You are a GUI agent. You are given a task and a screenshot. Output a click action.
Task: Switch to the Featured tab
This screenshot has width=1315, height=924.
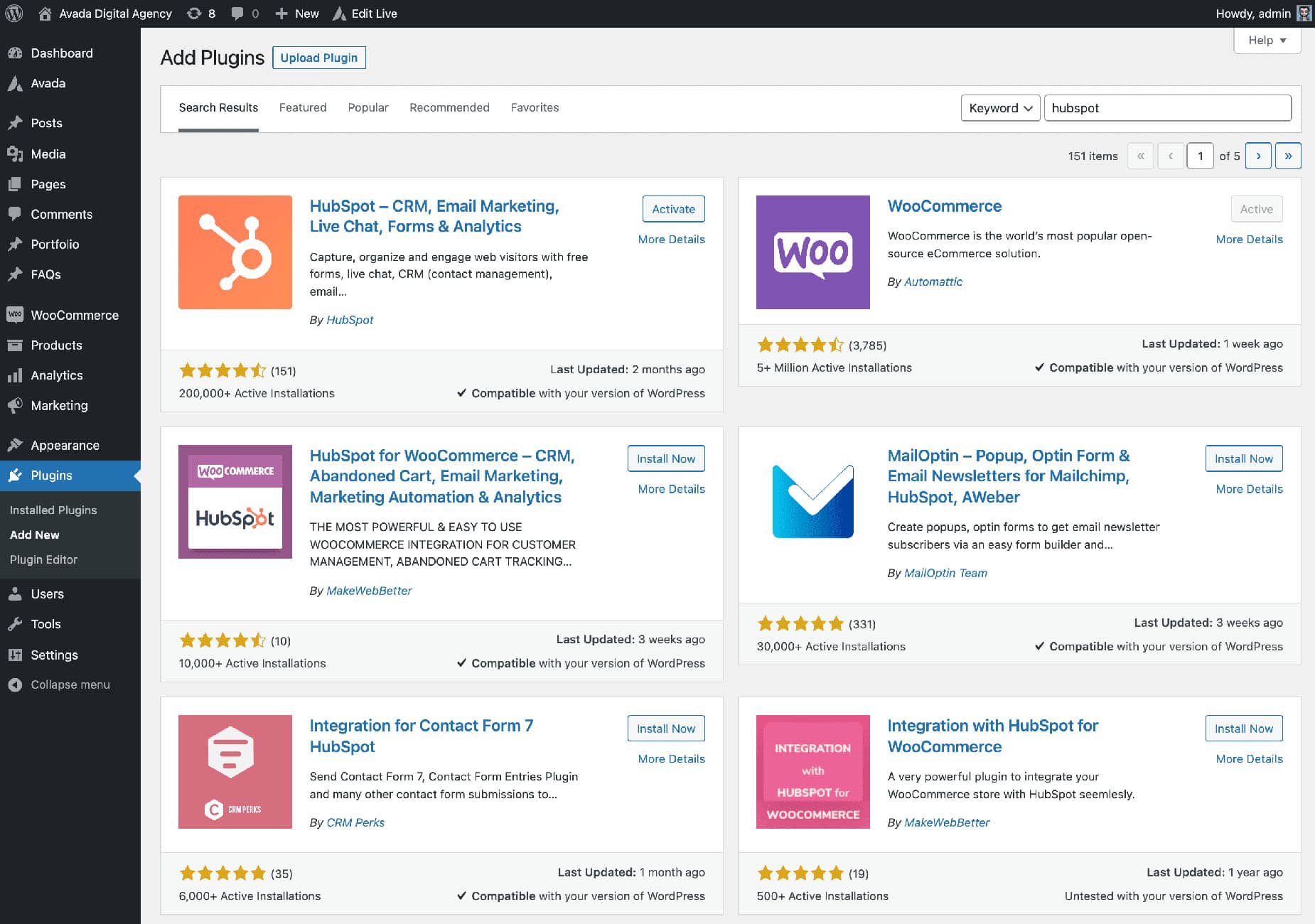pyautogui.click(x=303, y=108)
